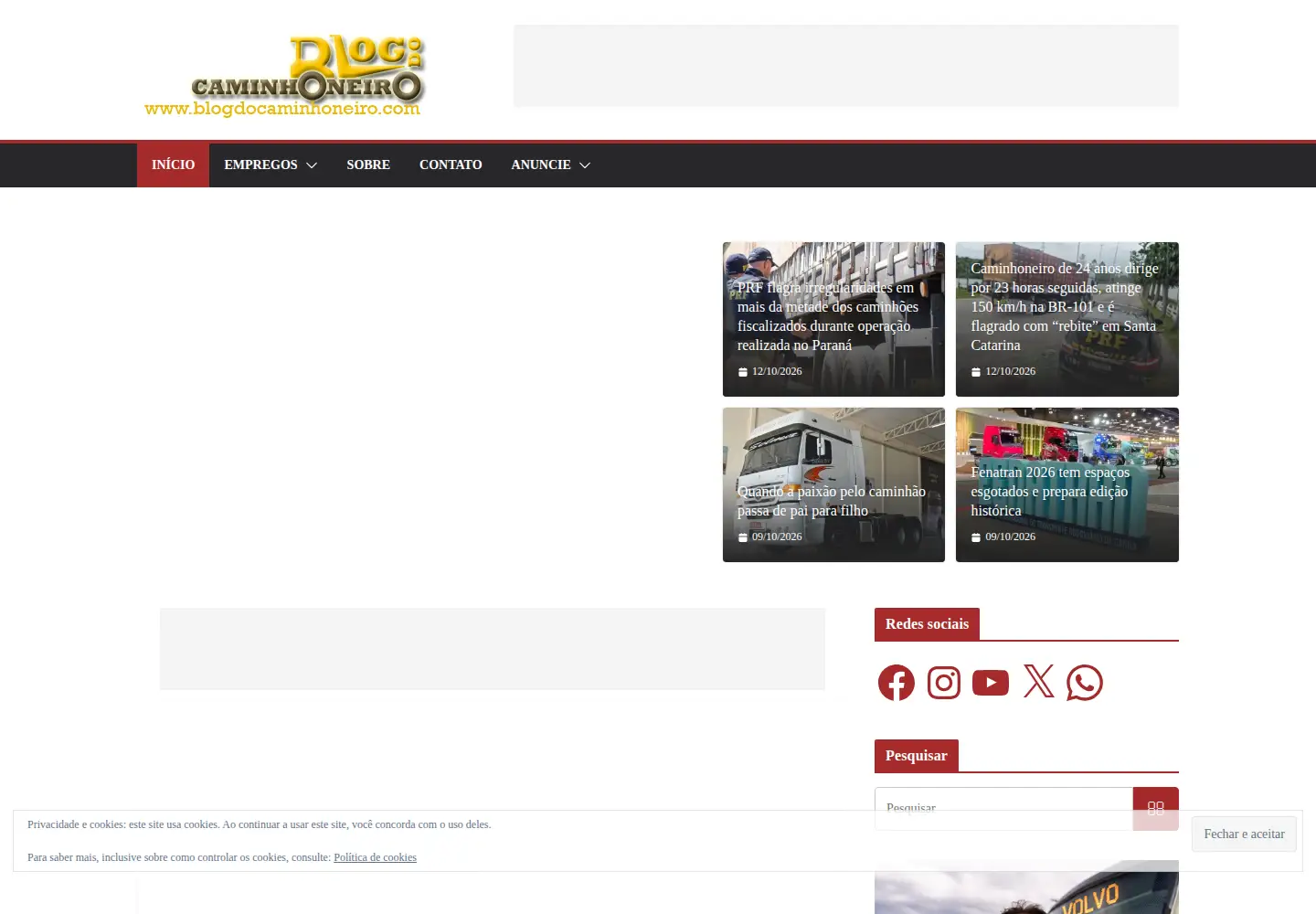
Task: Open the EMPREGOS menu item
Action: [260, 165]
